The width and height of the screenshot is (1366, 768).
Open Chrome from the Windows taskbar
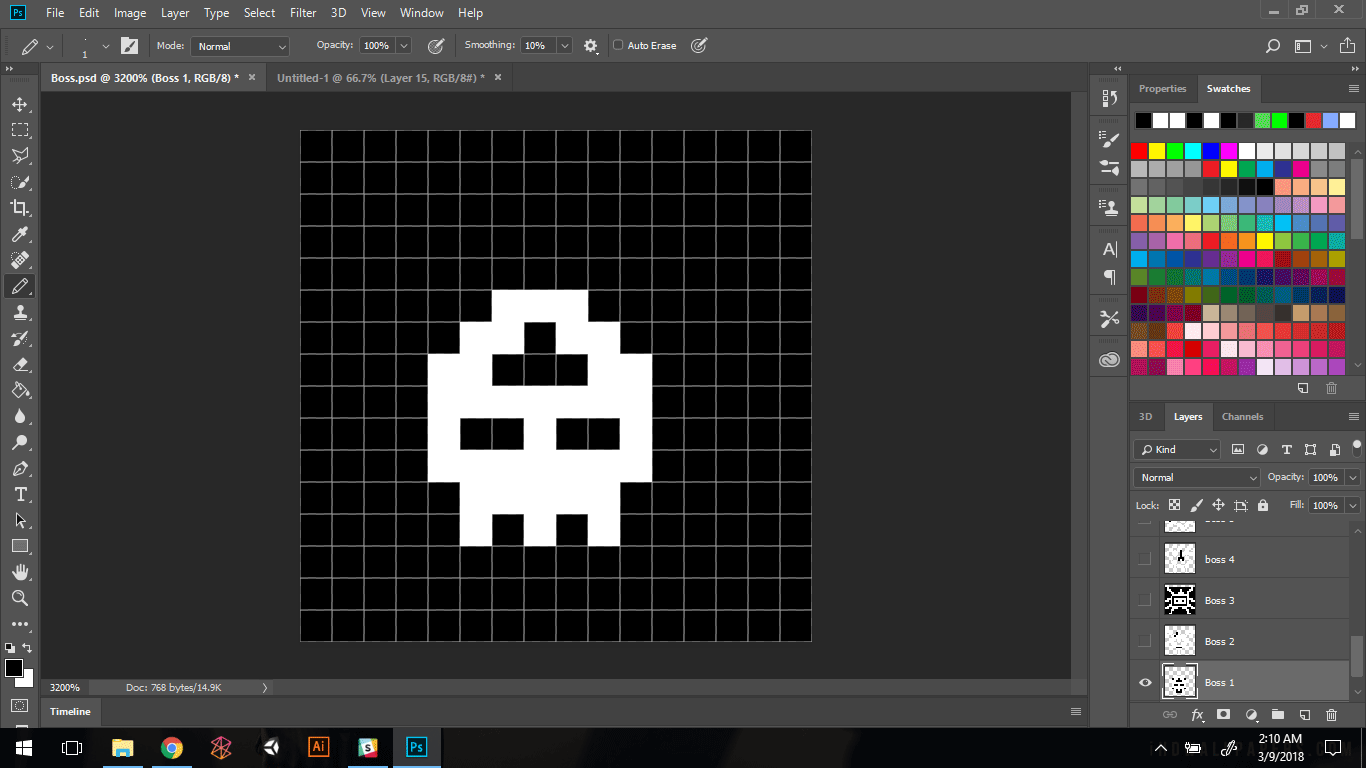(172, 747)
